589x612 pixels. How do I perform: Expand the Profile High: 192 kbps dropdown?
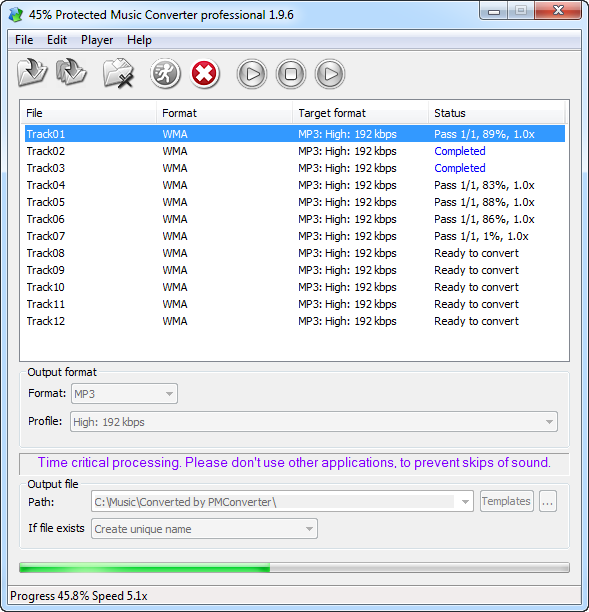[x=314, y=422]
